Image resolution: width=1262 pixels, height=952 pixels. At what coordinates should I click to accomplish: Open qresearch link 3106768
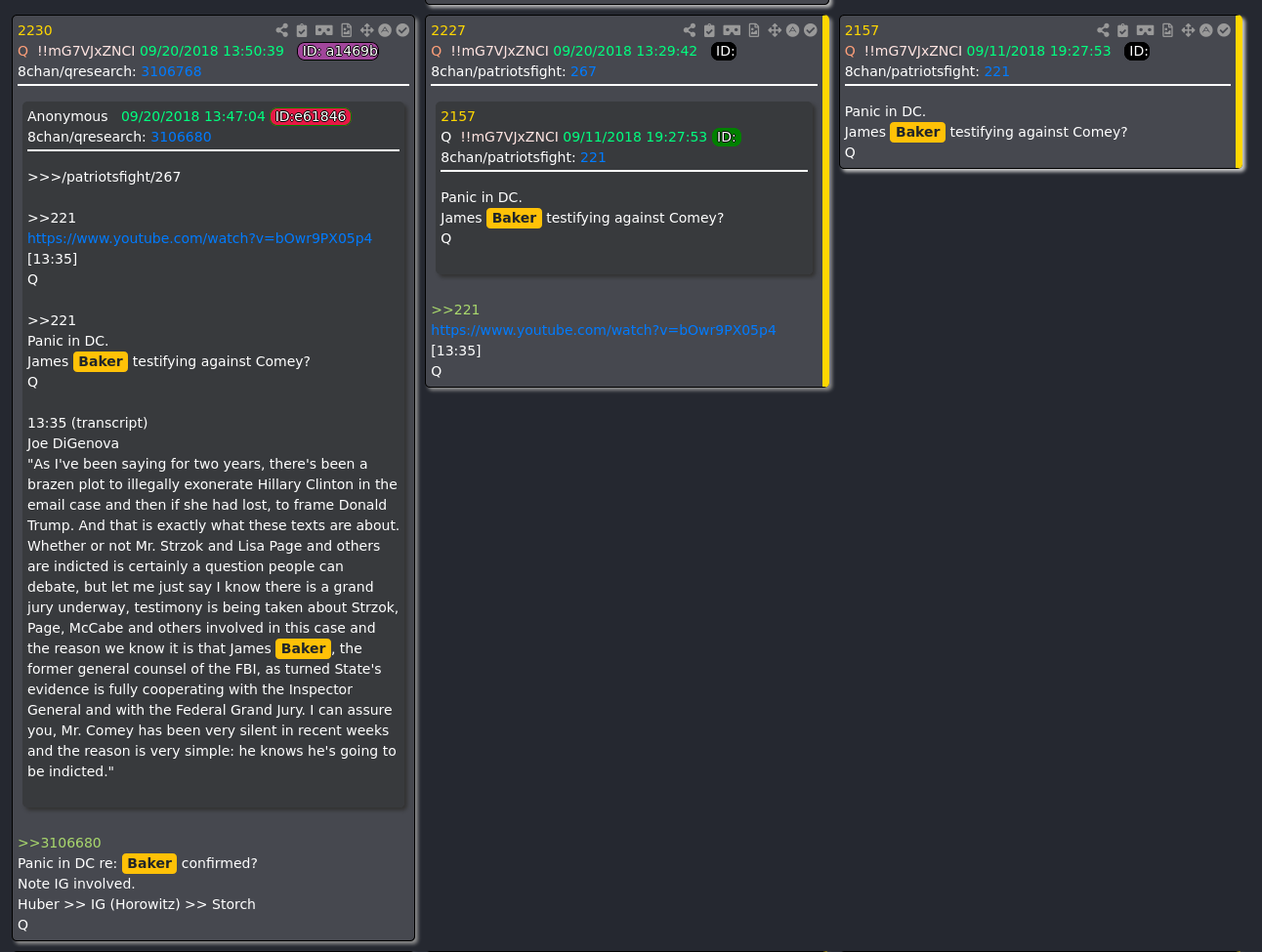(171, 71)
